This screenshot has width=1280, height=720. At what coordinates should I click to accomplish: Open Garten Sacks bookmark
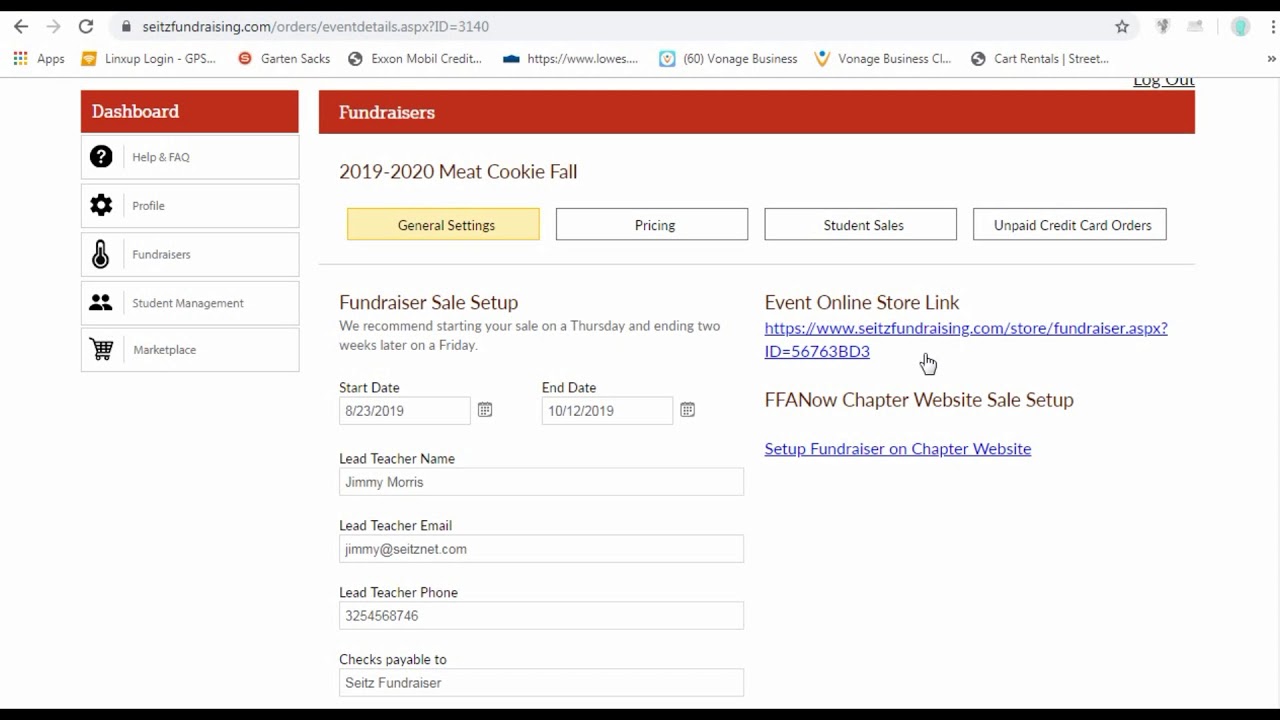tap(284, 59)
